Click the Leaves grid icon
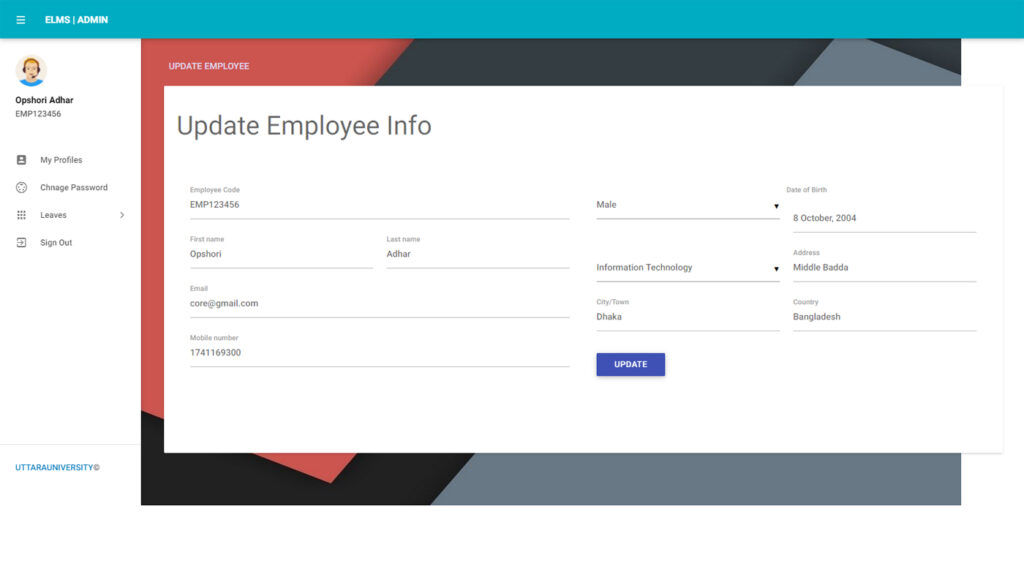 pyautogui.click(x=21, y=215)
